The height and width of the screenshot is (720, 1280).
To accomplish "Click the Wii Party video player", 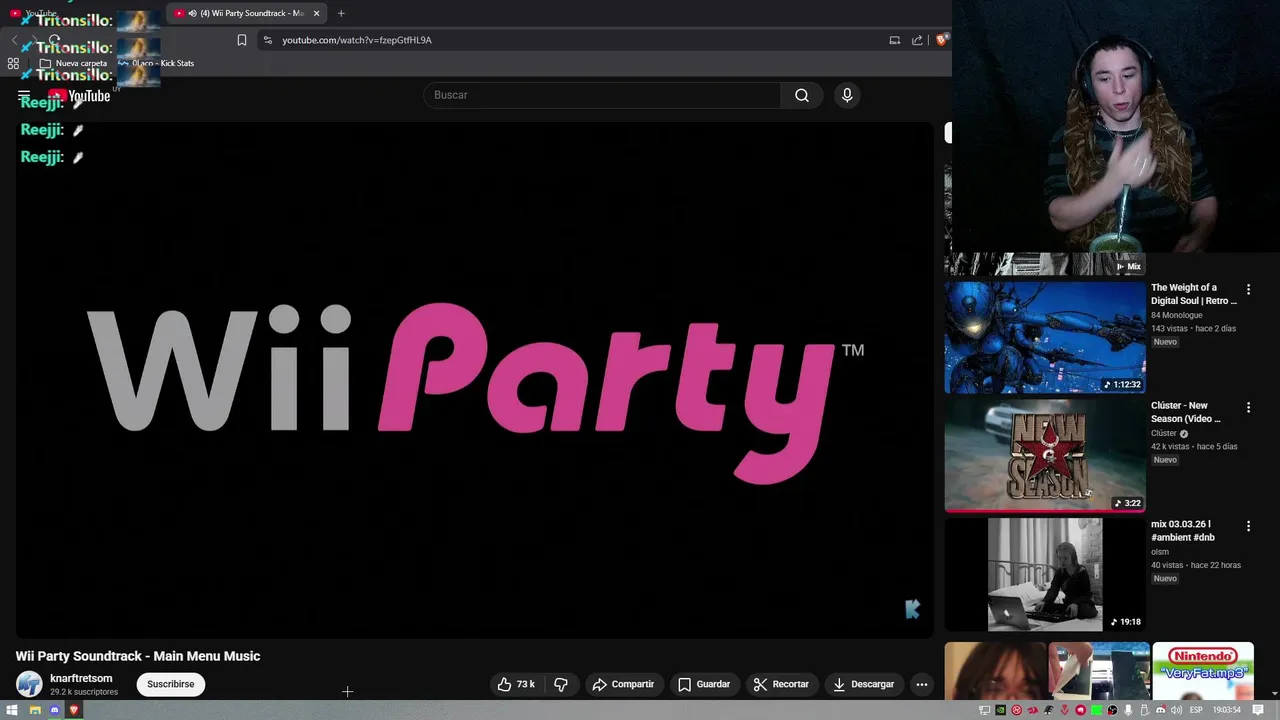I will click(x=474, y=380).
